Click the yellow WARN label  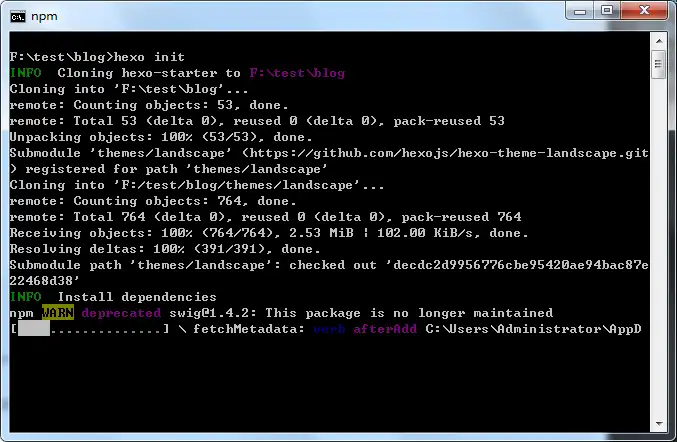[x=58, y=313]
